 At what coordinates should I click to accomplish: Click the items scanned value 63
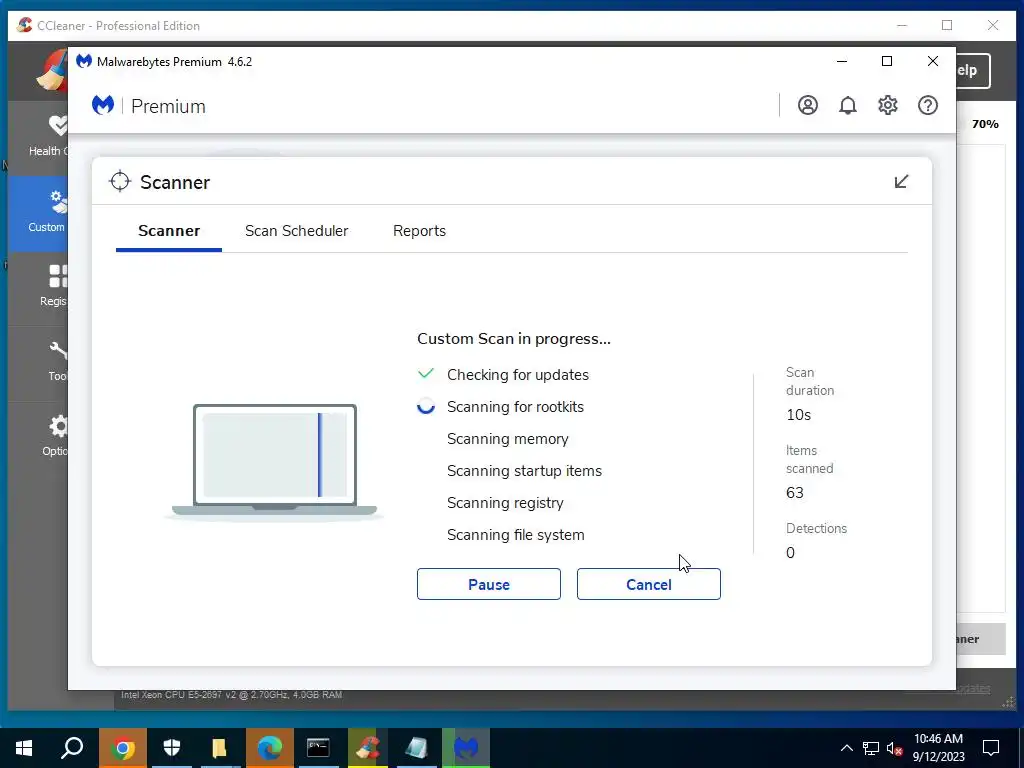coord(795,492)
